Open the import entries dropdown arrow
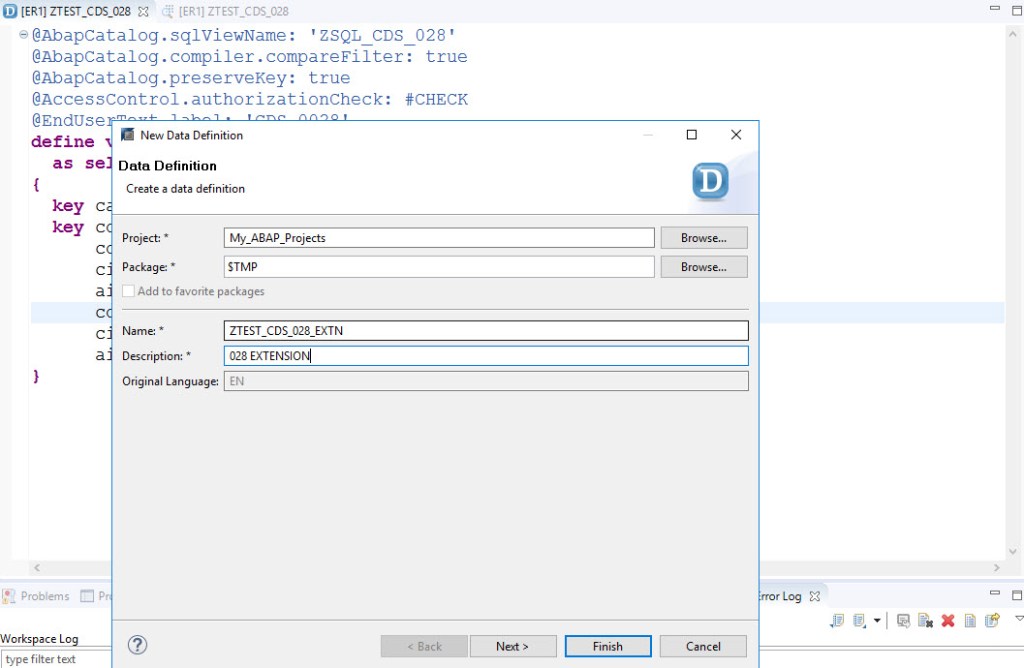The height and width of the screenshot is (668, 1024). pos(877,620)
